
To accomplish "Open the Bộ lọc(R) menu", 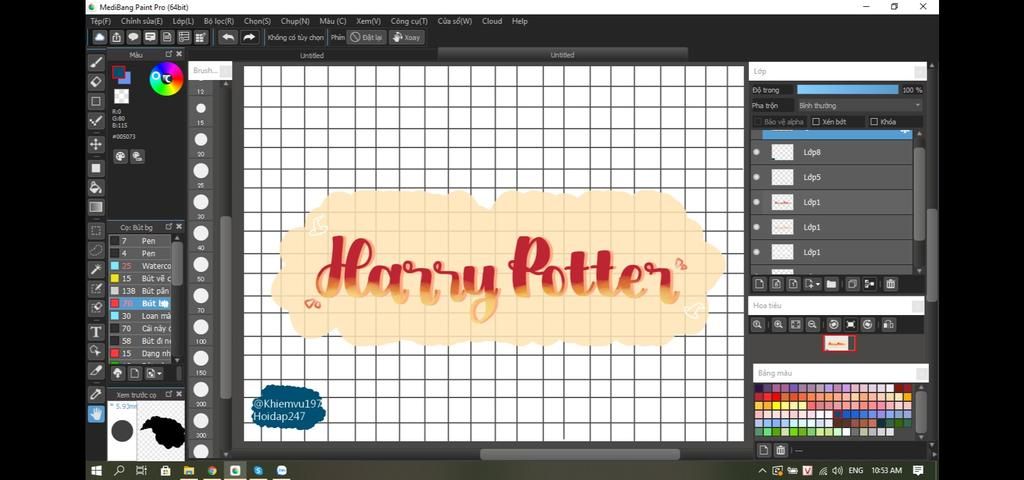I will [x=219, y=22].
